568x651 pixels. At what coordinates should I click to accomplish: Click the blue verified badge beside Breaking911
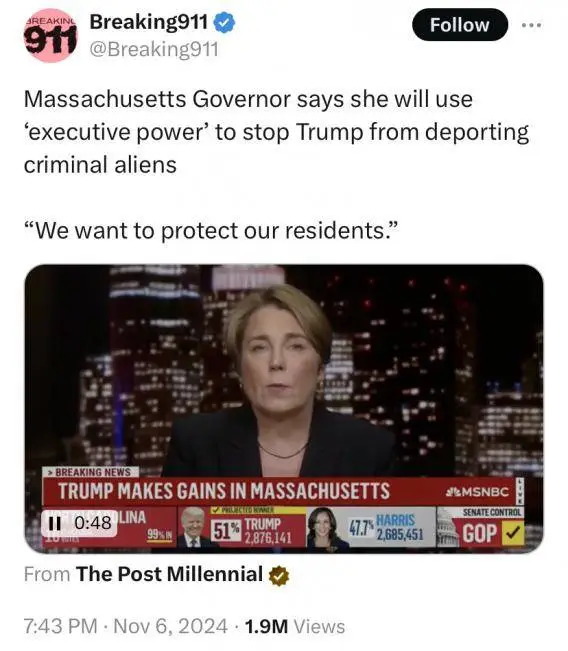pyautogui.click(x=225, y=22)
